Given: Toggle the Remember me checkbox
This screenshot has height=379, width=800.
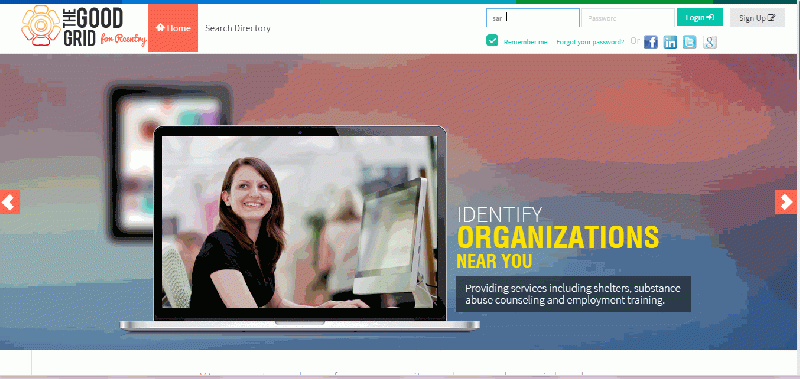Looking at the screenshot, I should [x=492, y=40].
